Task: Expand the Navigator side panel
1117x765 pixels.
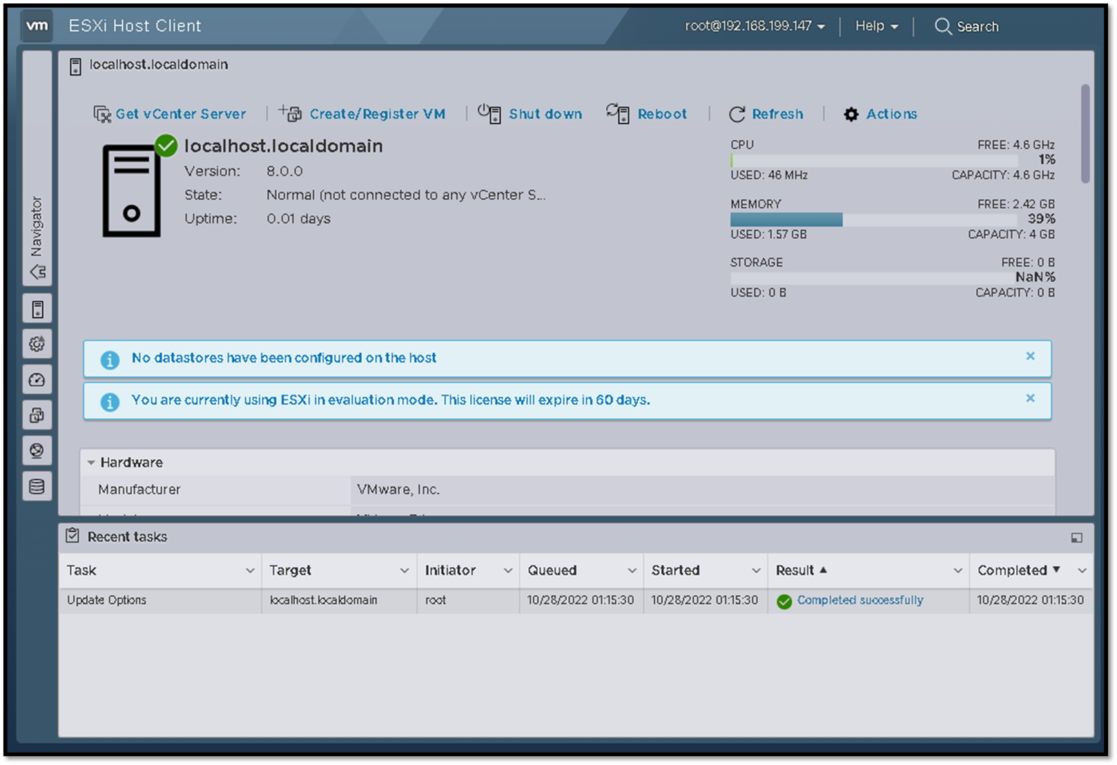Action: coord(37,271)
